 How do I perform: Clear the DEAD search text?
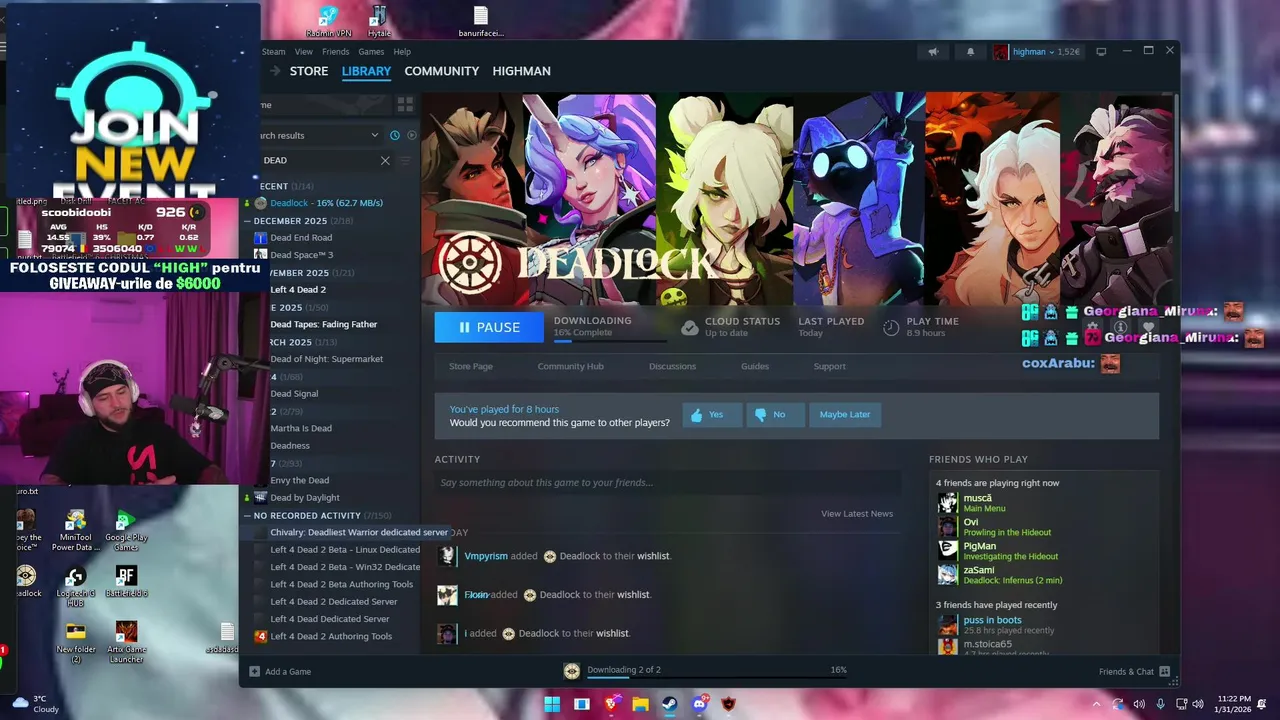(x=385, y=160)
